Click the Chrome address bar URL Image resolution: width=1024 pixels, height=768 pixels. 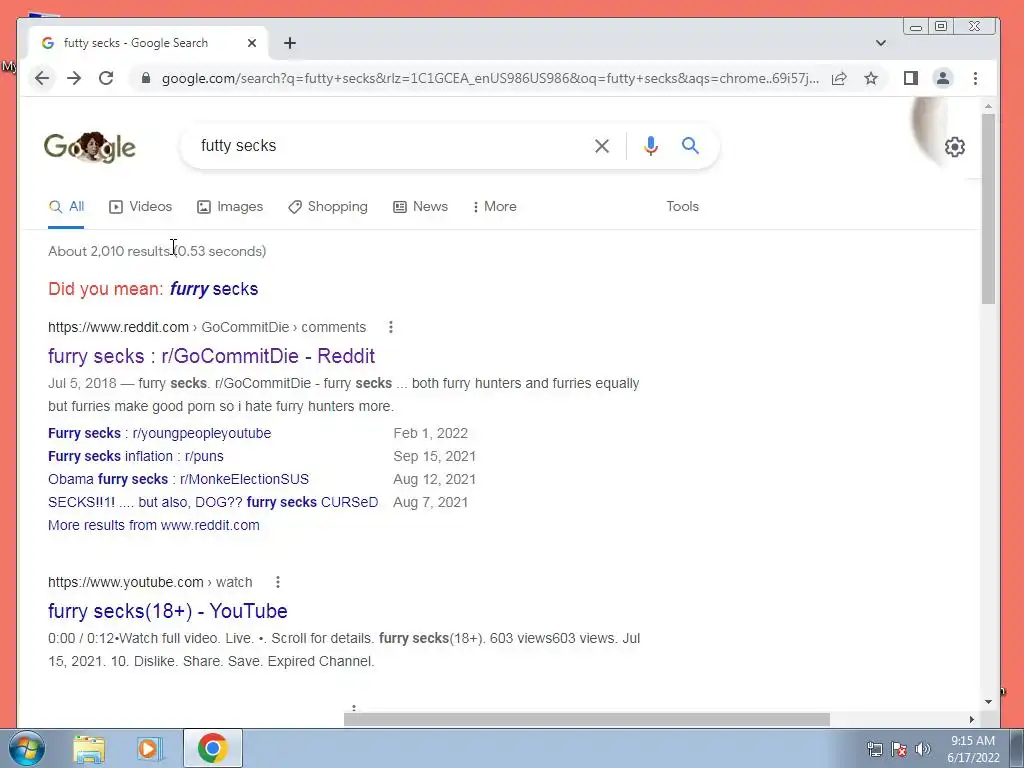click(x=490, y=78)
